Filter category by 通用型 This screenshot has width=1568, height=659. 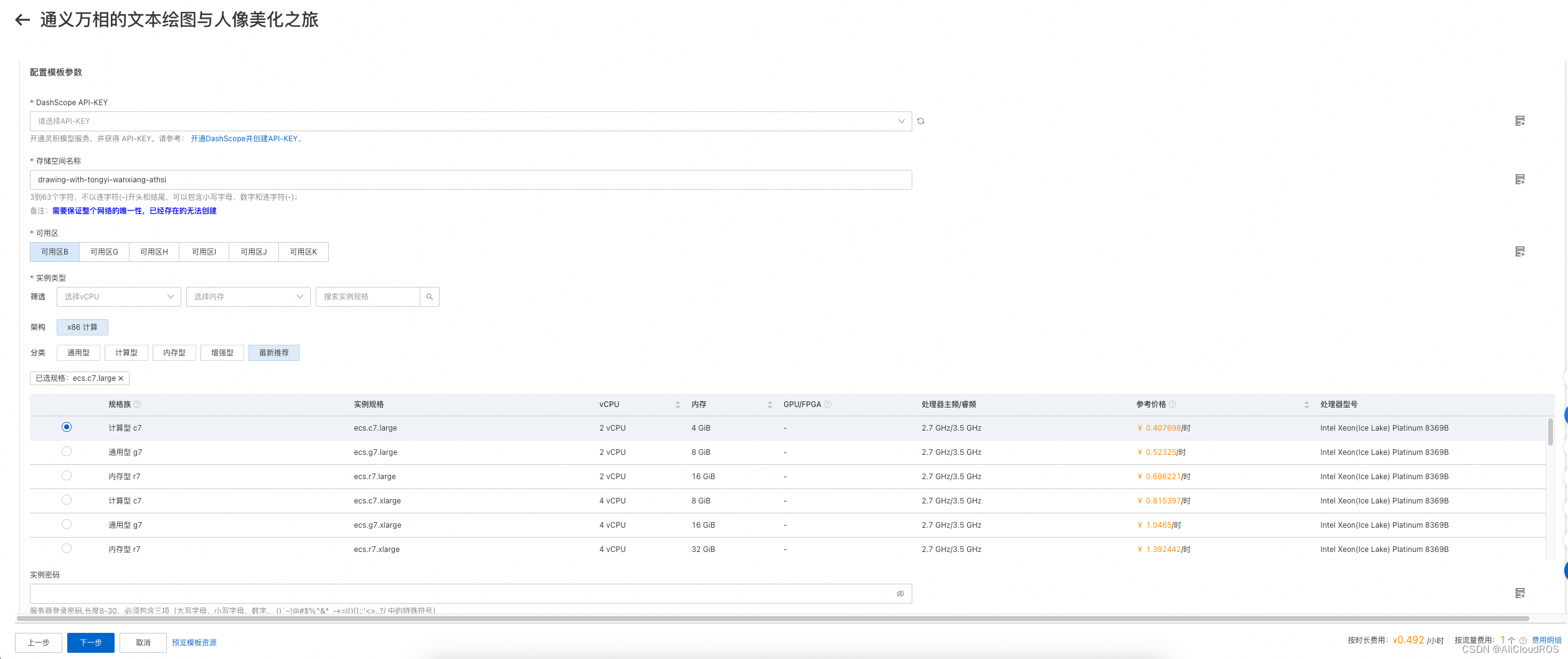[x=78, y=353]
